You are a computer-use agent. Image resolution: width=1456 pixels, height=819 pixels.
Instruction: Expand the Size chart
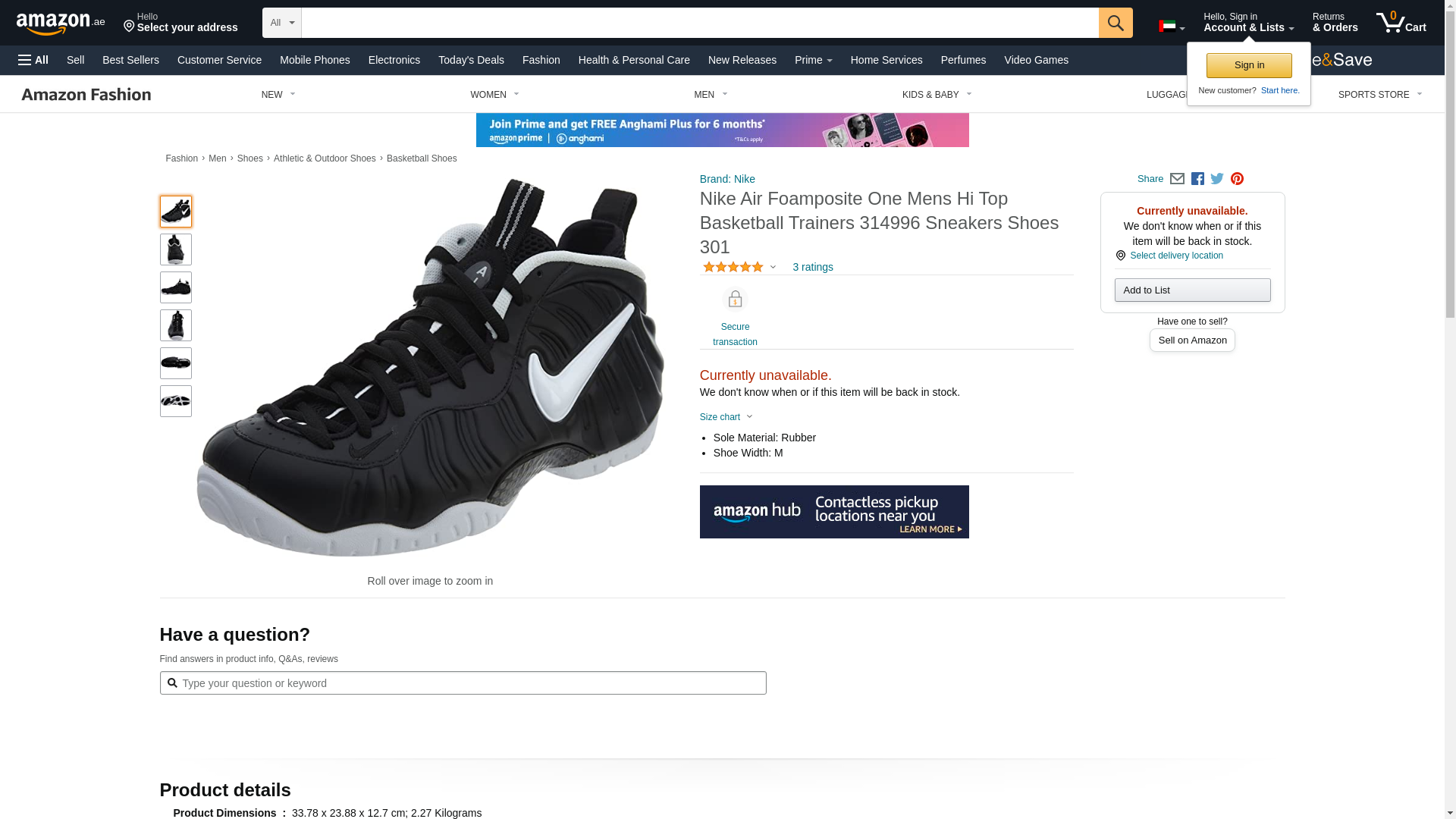[x=726, y=417]
